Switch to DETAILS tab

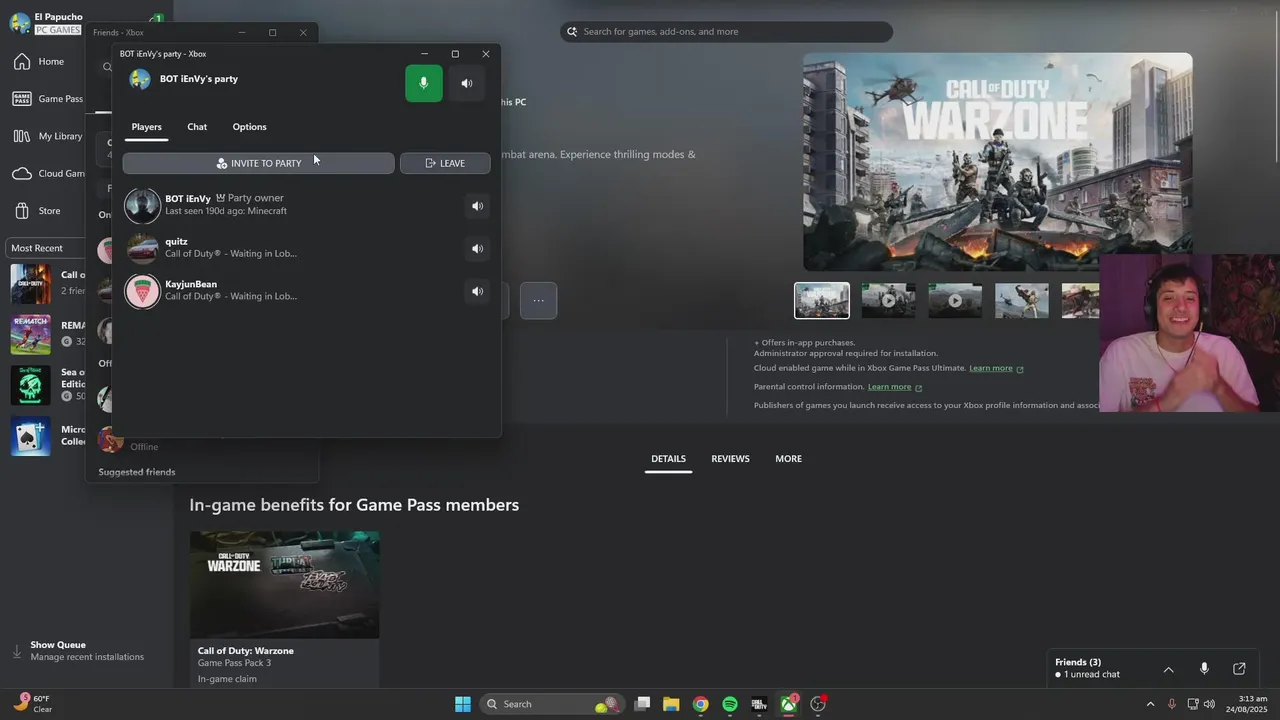click(x=668, y=459)
